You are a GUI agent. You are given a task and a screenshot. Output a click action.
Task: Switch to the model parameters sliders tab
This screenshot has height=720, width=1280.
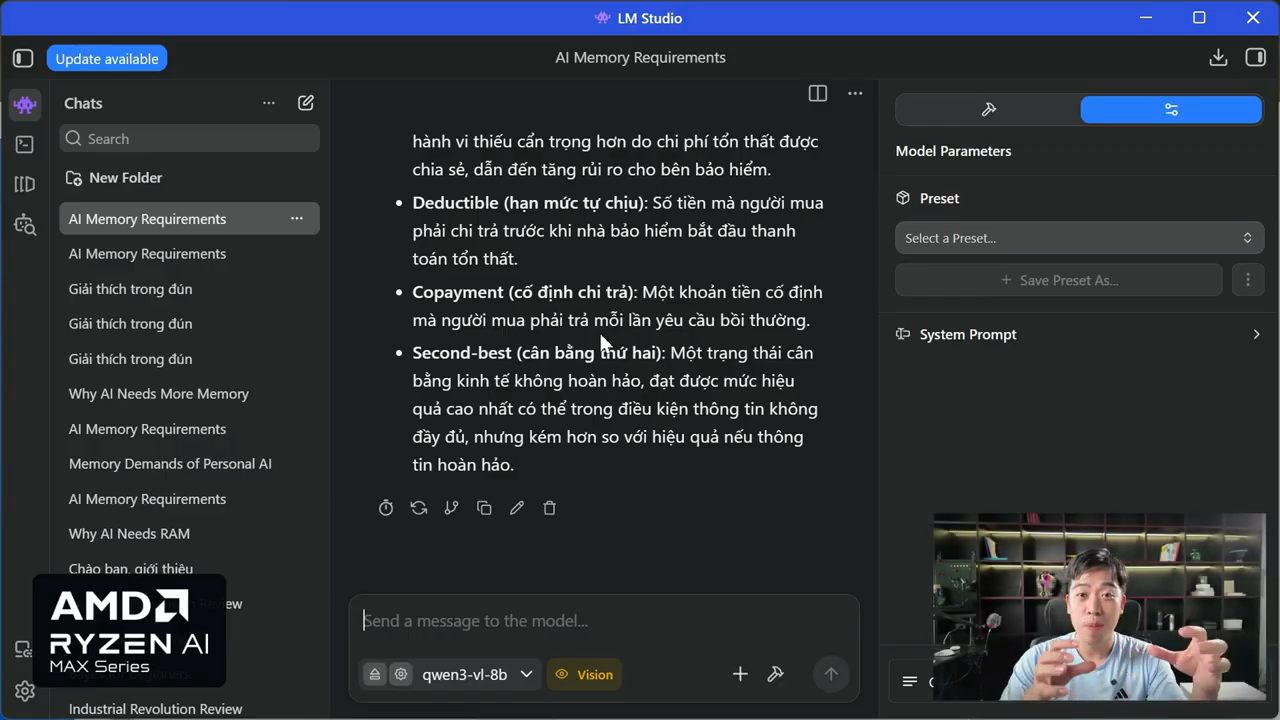pos(1171,110)
